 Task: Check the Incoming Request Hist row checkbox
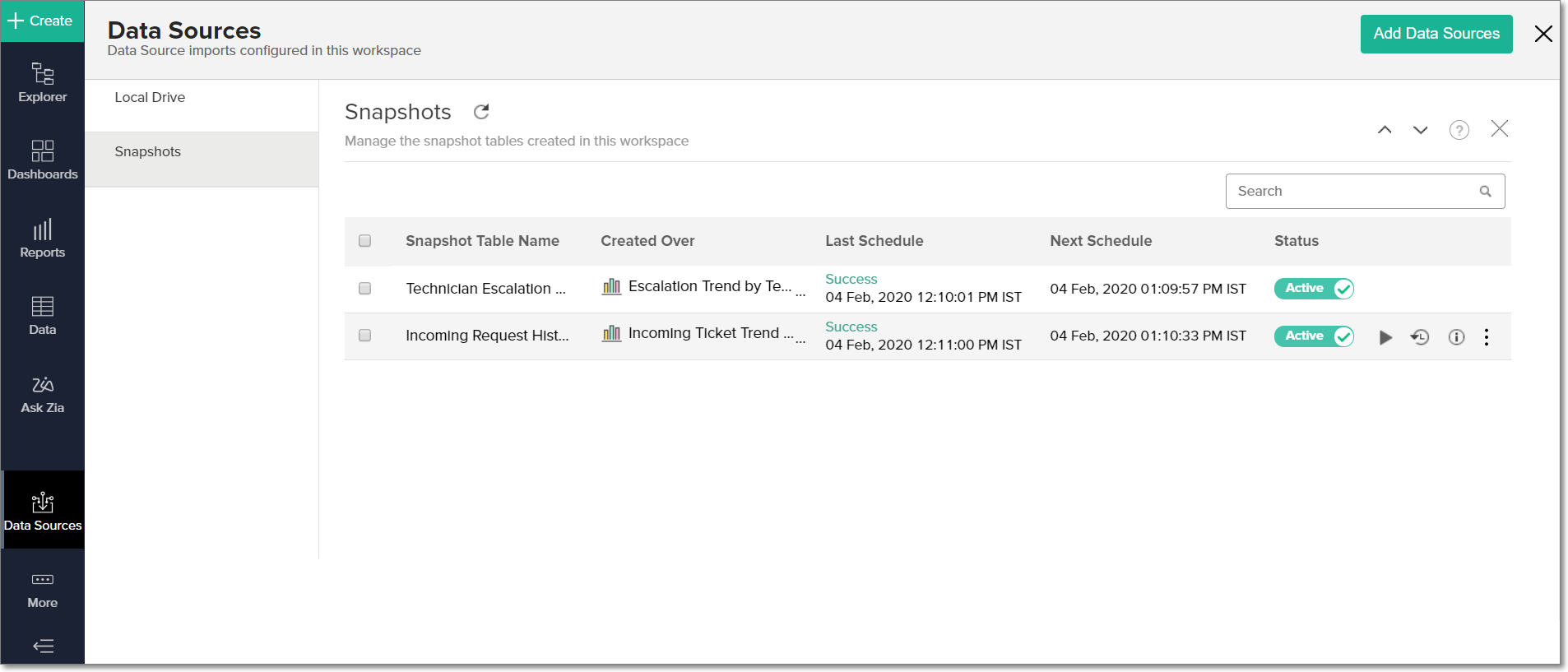365,336
